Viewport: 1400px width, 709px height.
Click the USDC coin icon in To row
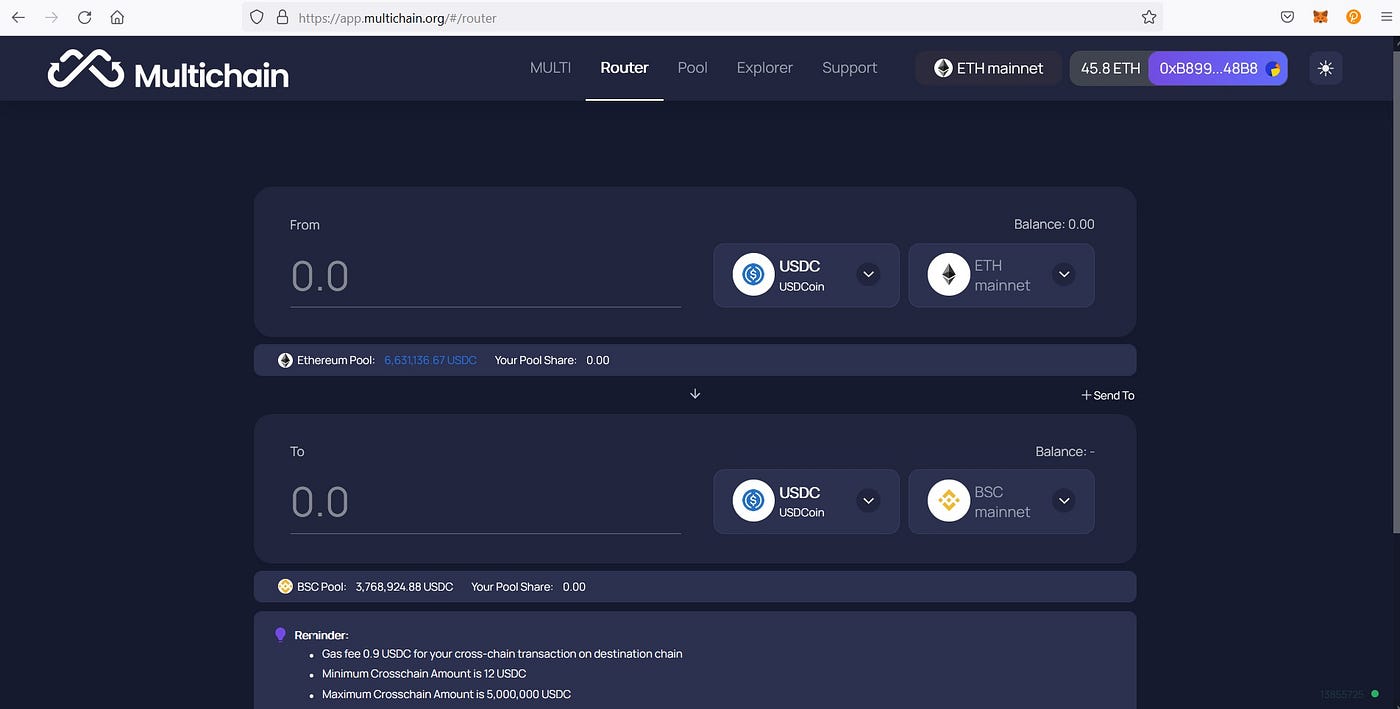(753, 501)
